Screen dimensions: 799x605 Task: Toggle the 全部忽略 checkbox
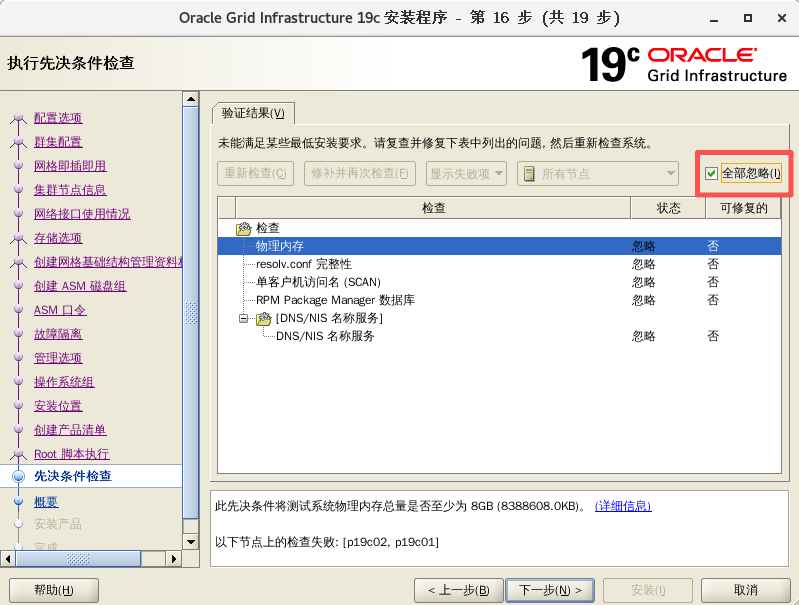pos(711,174)
